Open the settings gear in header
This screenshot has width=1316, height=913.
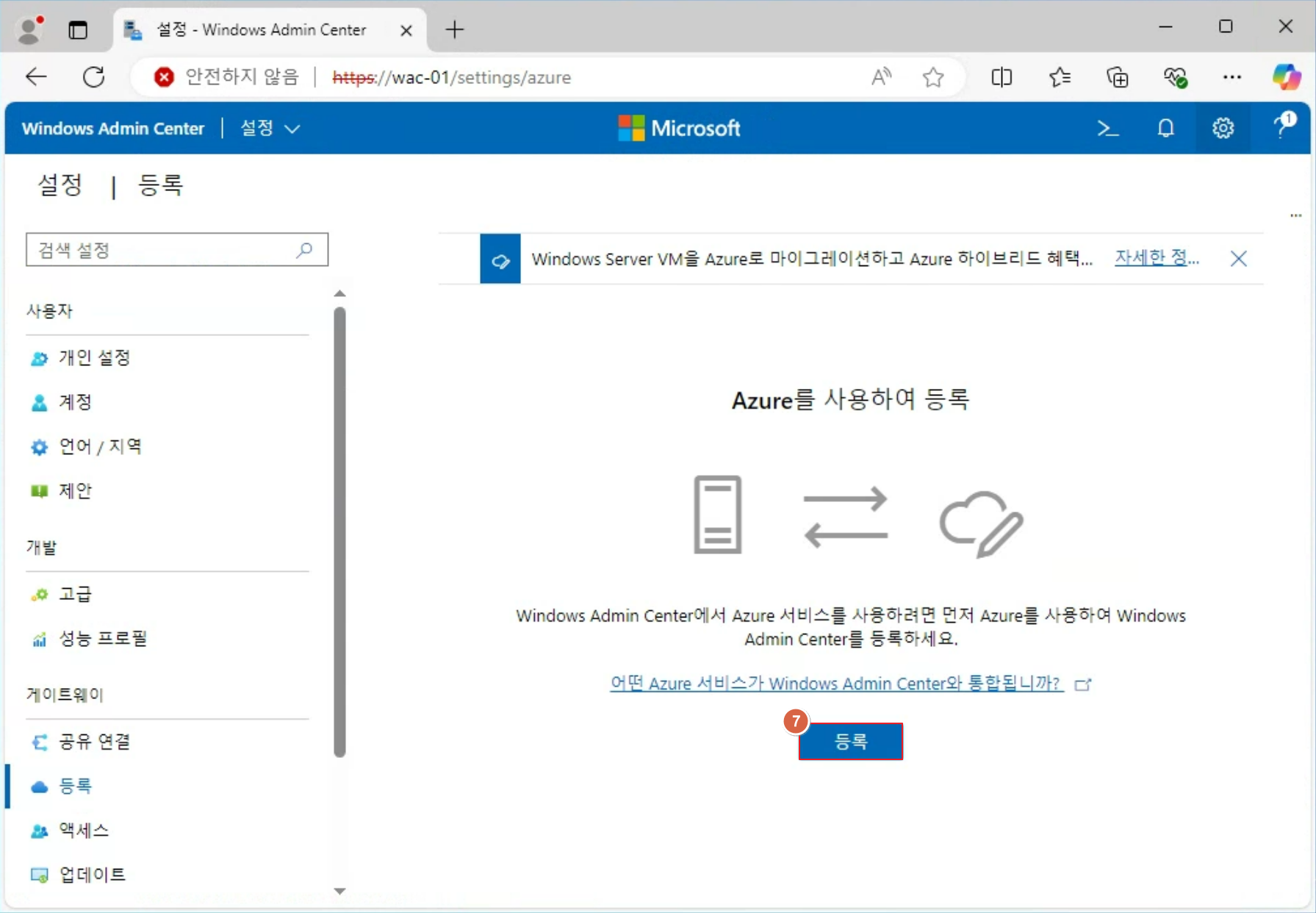point(1223,129)
